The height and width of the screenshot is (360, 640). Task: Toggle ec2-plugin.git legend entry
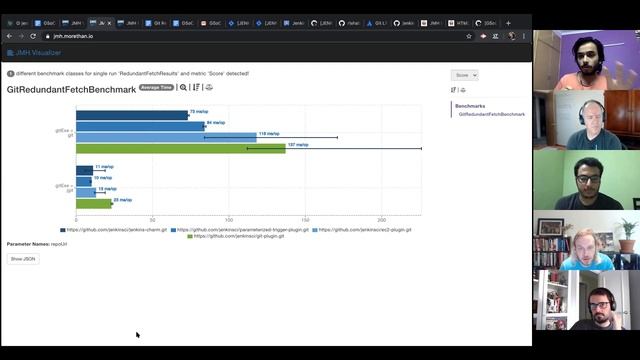(x=362, y=230)
